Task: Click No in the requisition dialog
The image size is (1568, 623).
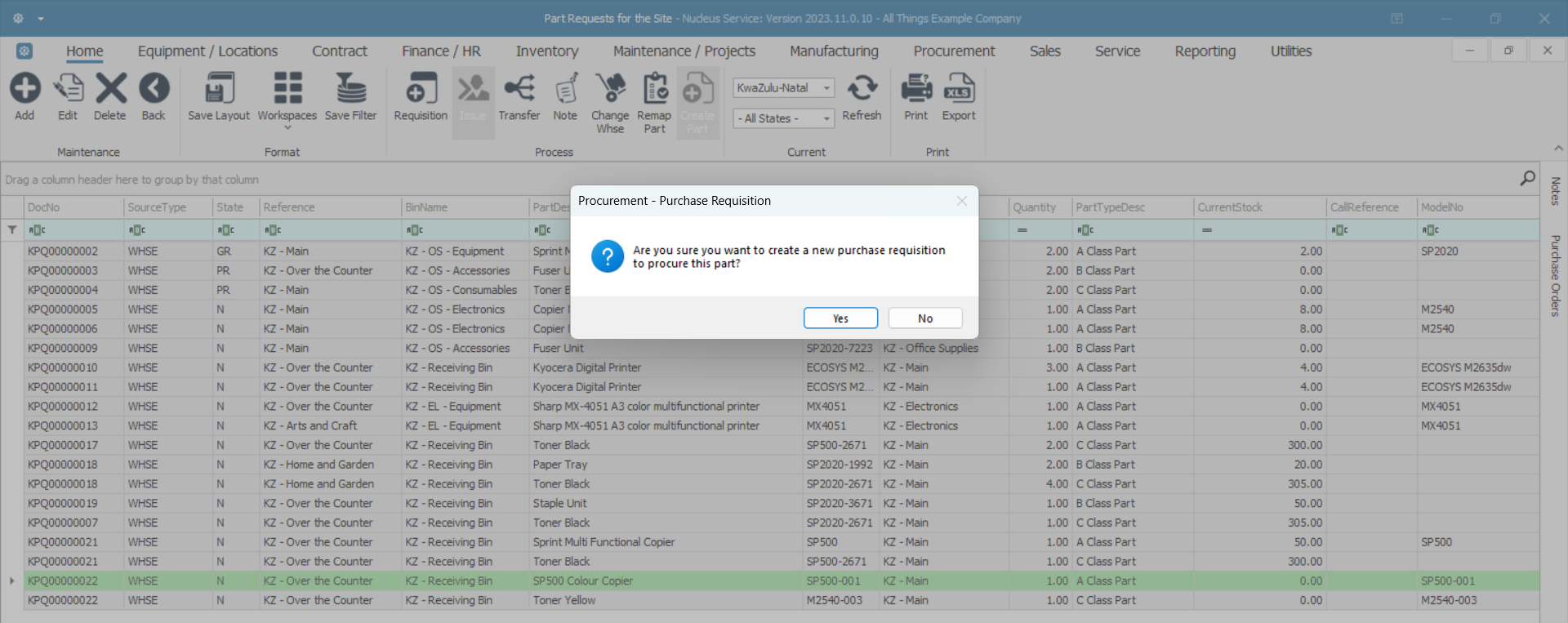Action: coord(925,318)
